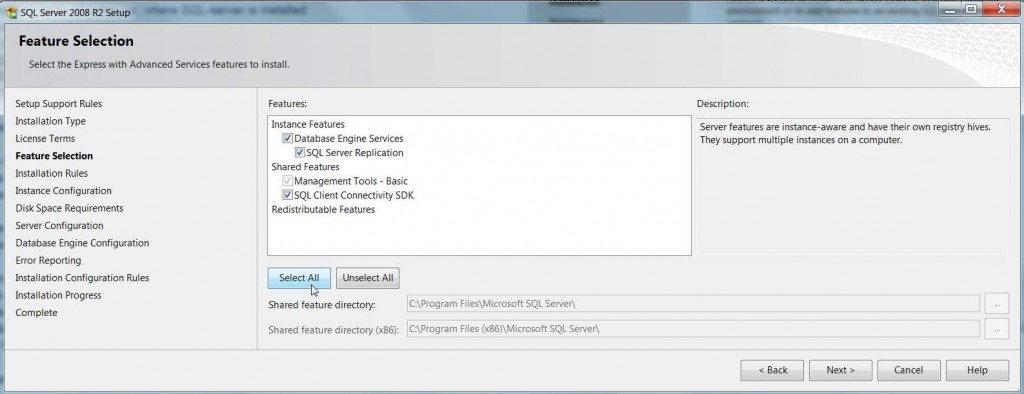
Task: Click Server Configuration step
Action: pyautogui.click(x=59, y=225)
